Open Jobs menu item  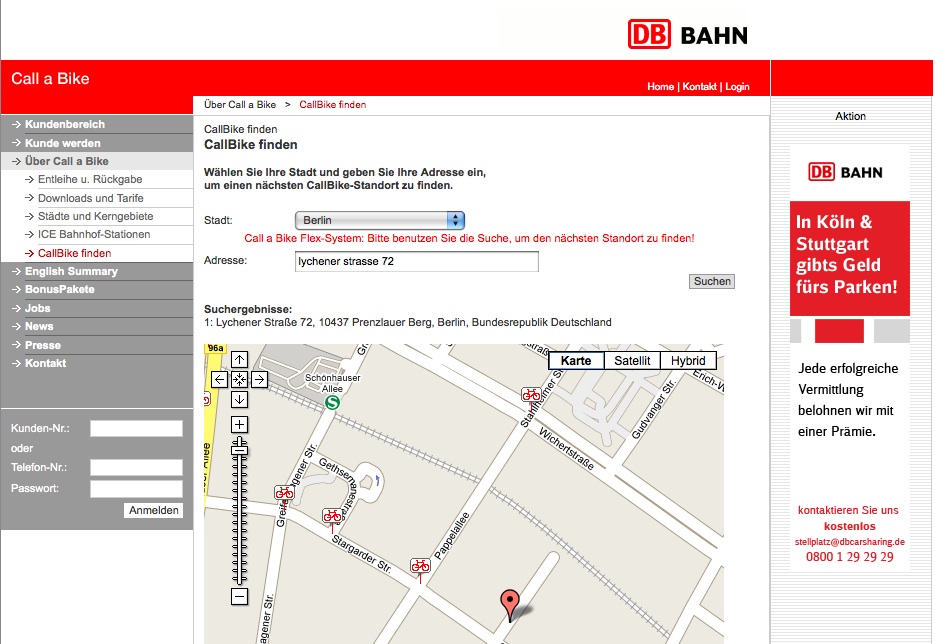(x=97, y=308)
